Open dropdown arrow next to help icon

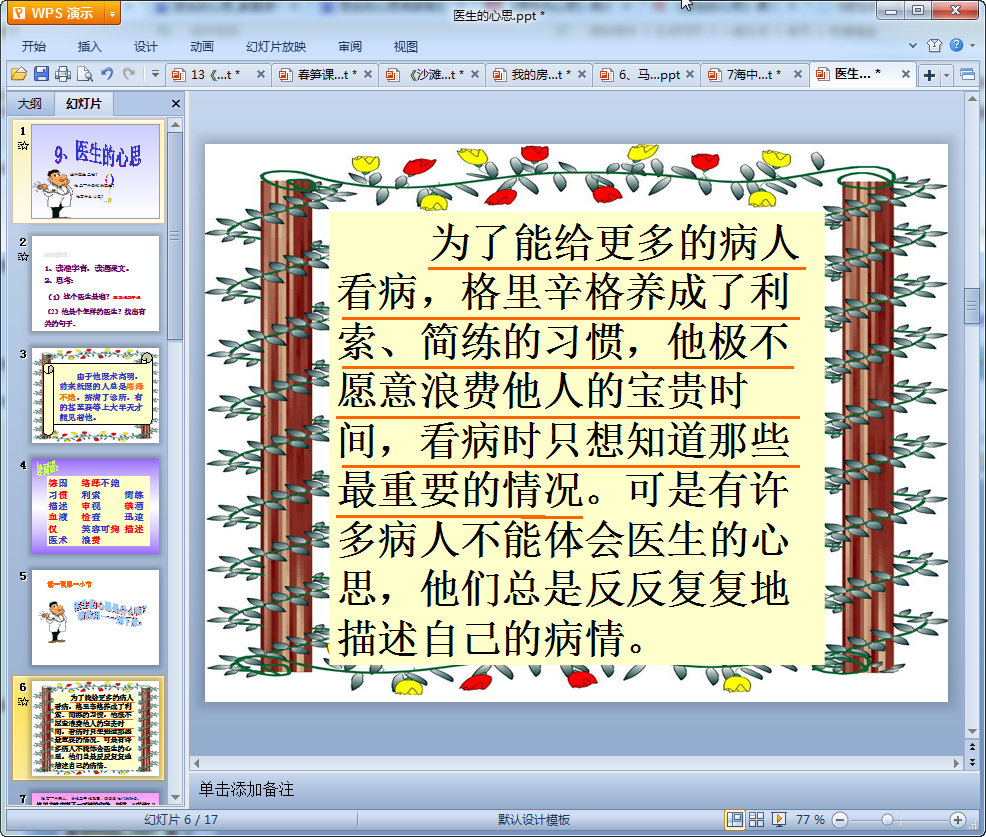click(973, 45)
